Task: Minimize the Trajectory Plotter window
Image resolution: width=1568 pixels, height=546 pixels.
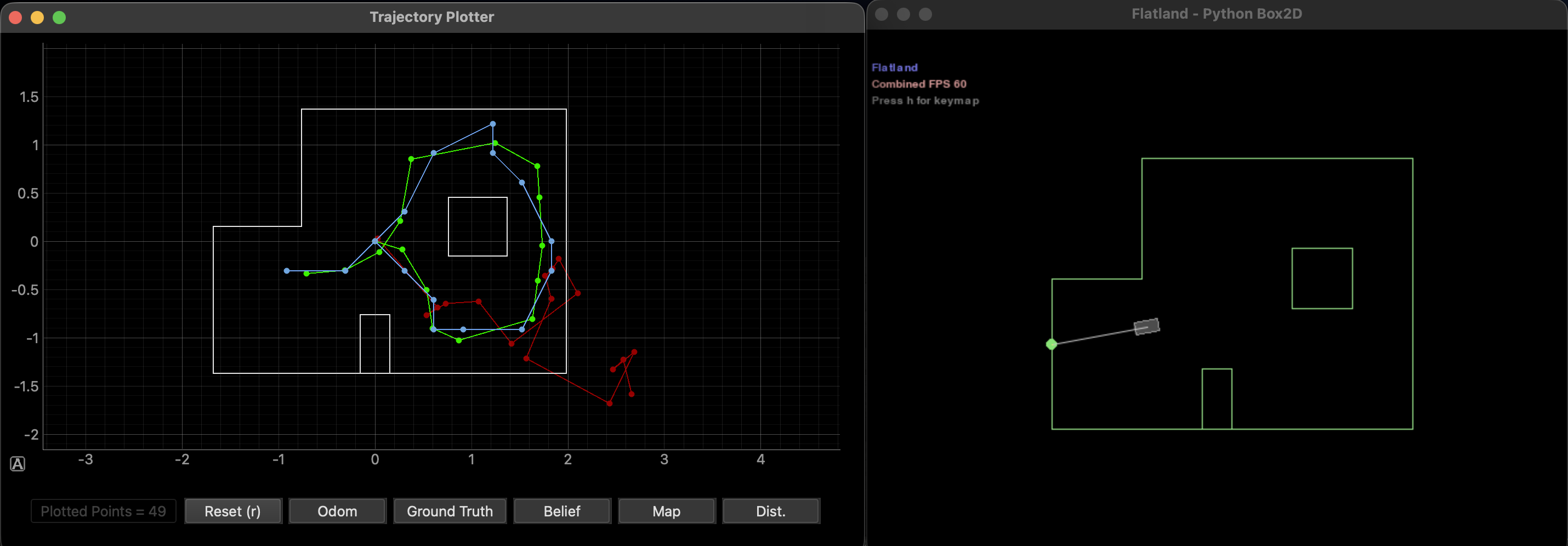Action: coord(37,18)
